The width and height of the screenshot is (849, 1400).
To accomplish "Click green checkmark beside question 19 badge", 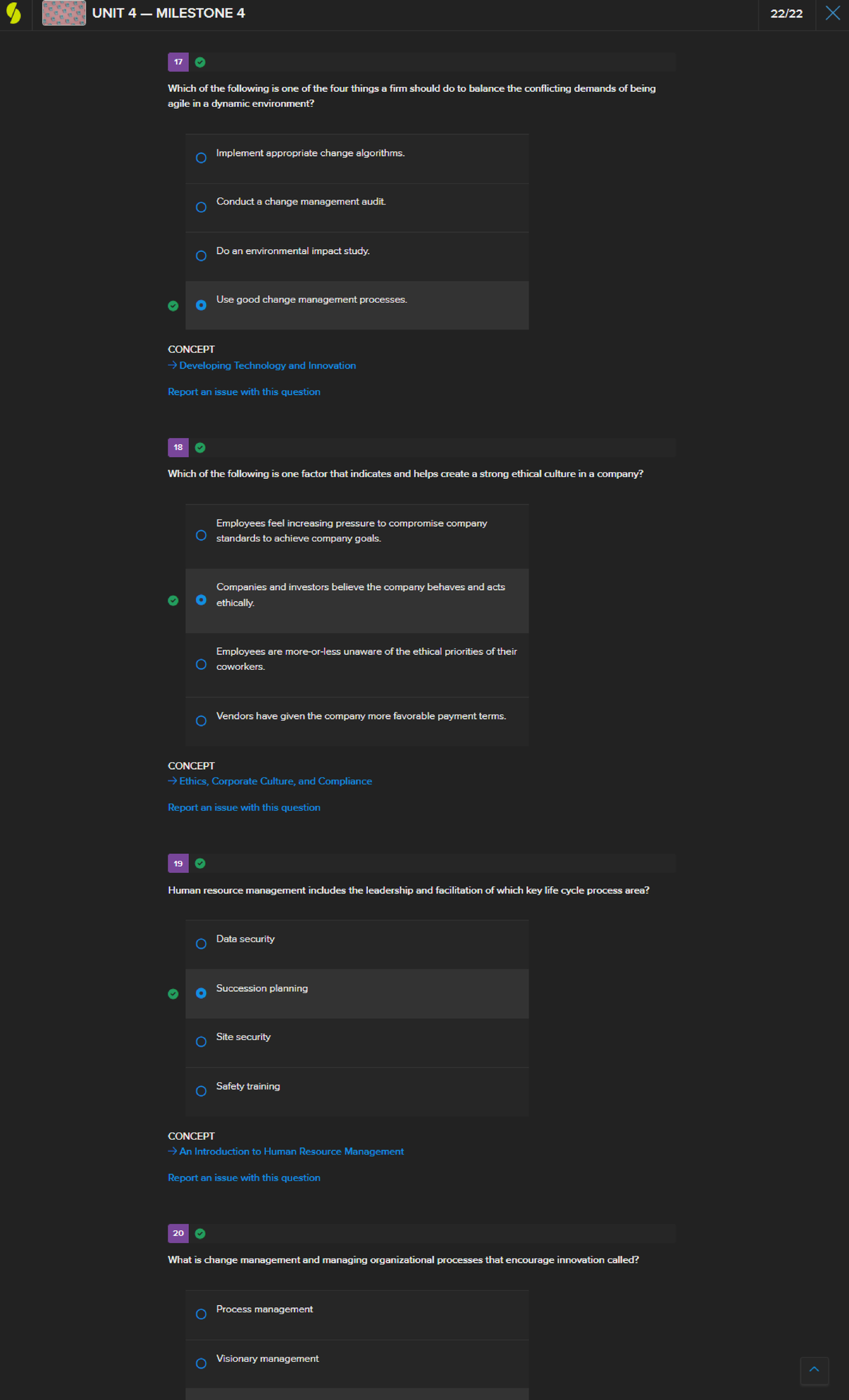I will 200,864.
